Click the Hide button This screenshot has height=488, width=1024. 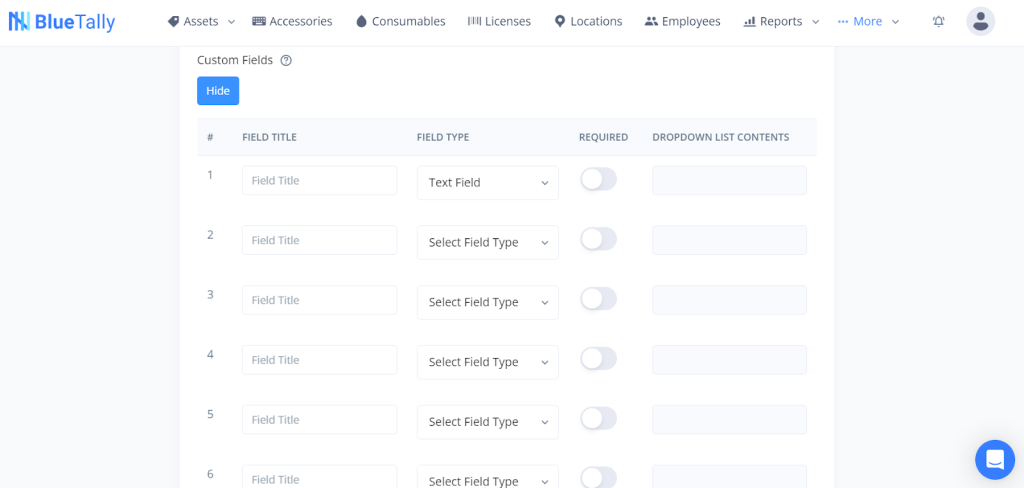[218, 91]
